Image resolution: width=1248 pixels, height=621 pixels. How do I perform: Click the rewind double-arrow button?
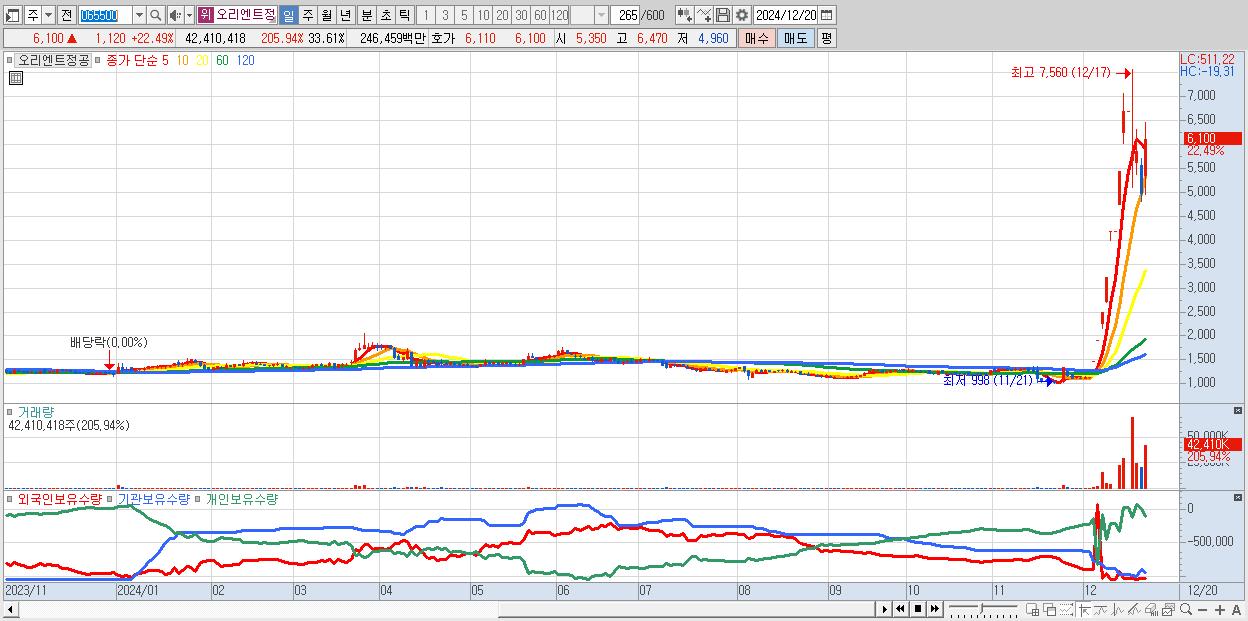click(900, 609)
